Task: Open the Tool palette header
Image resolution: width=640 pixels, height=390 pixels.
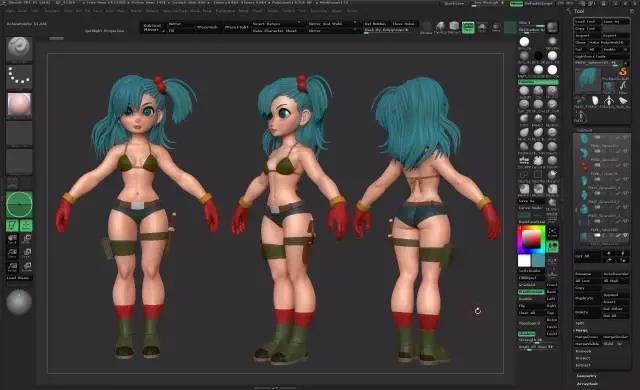Action: pyautogui.click(x=579, y=11)
